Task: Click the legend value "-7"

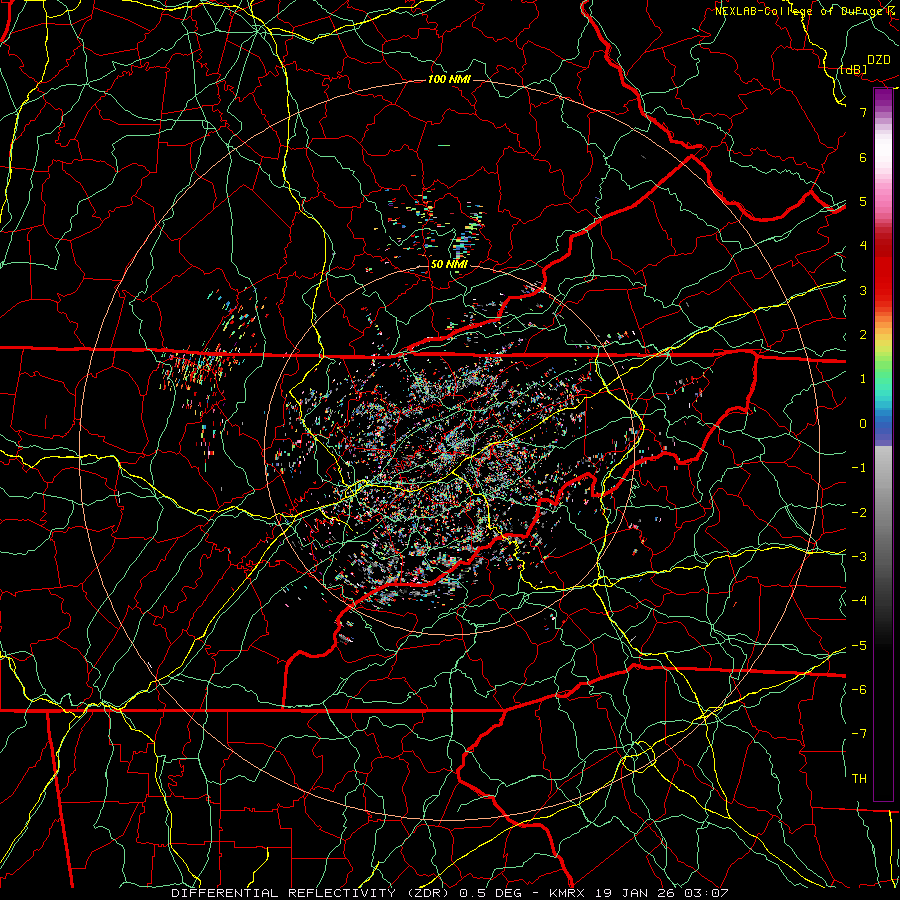Action: (x=859, y=734)
